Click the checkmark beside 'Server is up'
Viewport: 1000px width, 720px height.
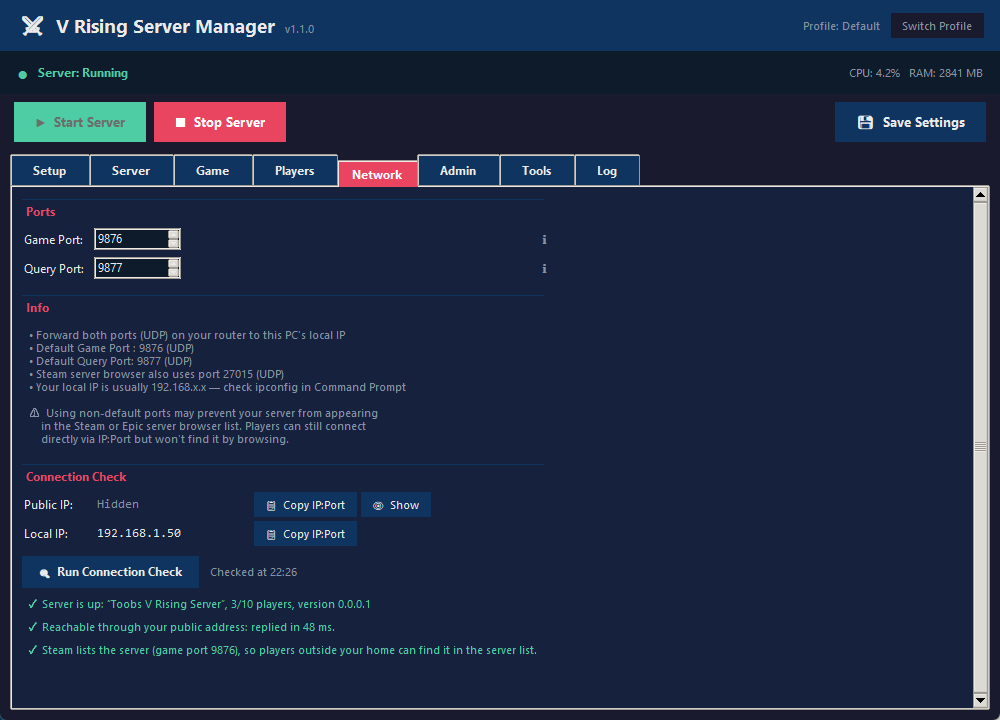pos(33,604)
